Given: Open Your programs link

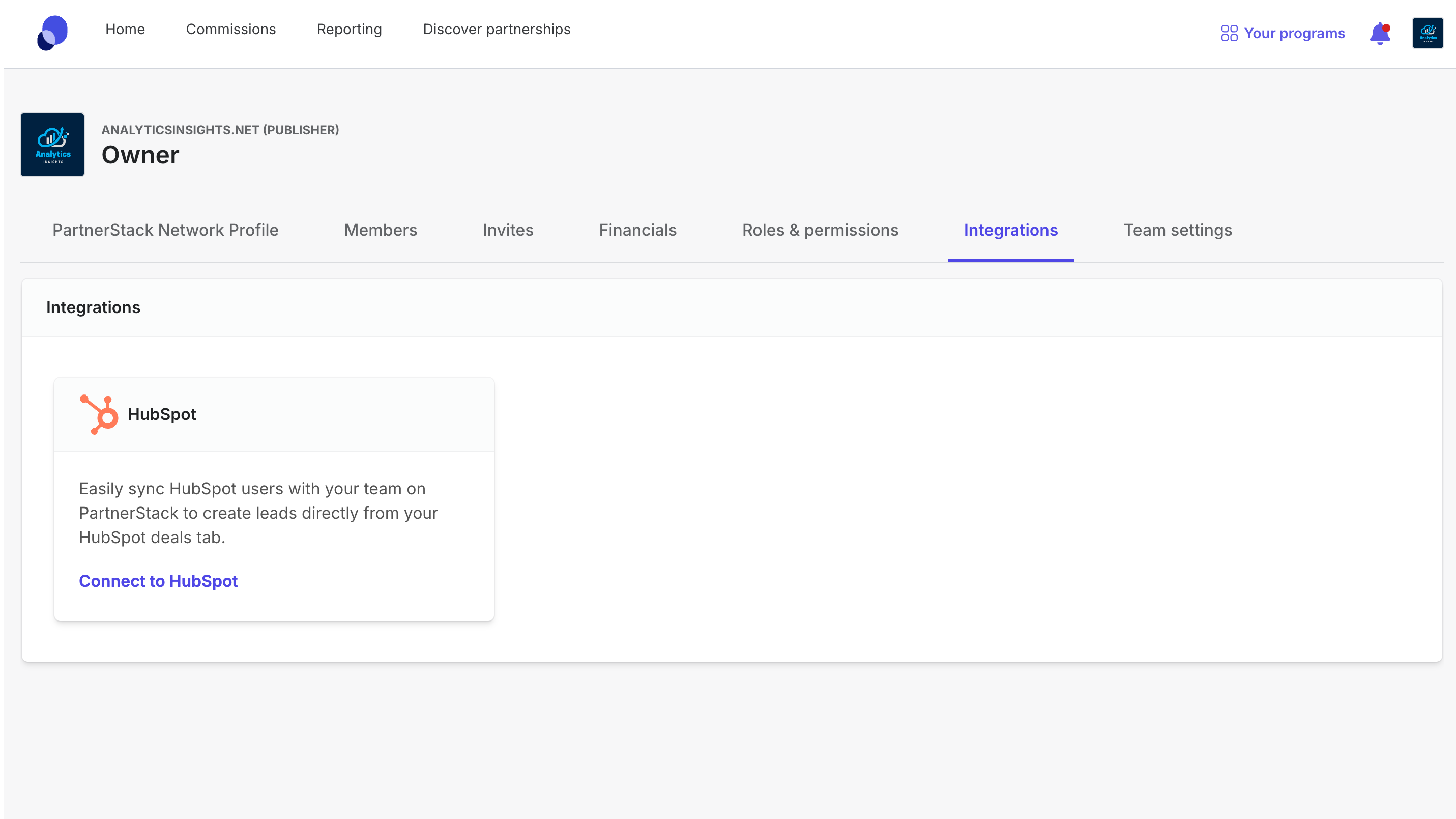Looking at the screenshot, I should tap(1294, 34).
